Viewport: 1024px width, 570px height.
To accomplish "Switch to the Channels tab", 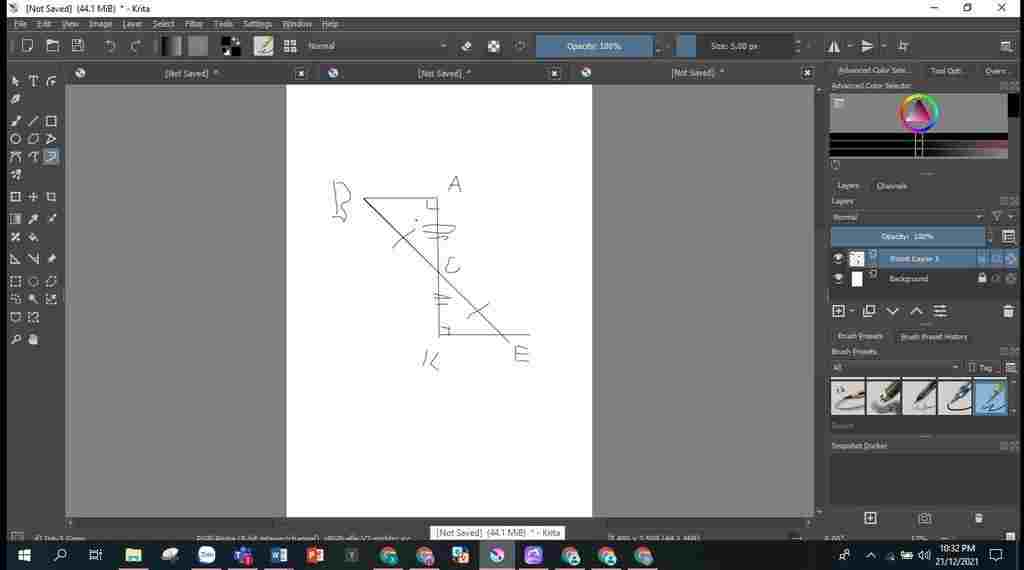I will click(891, 186).
